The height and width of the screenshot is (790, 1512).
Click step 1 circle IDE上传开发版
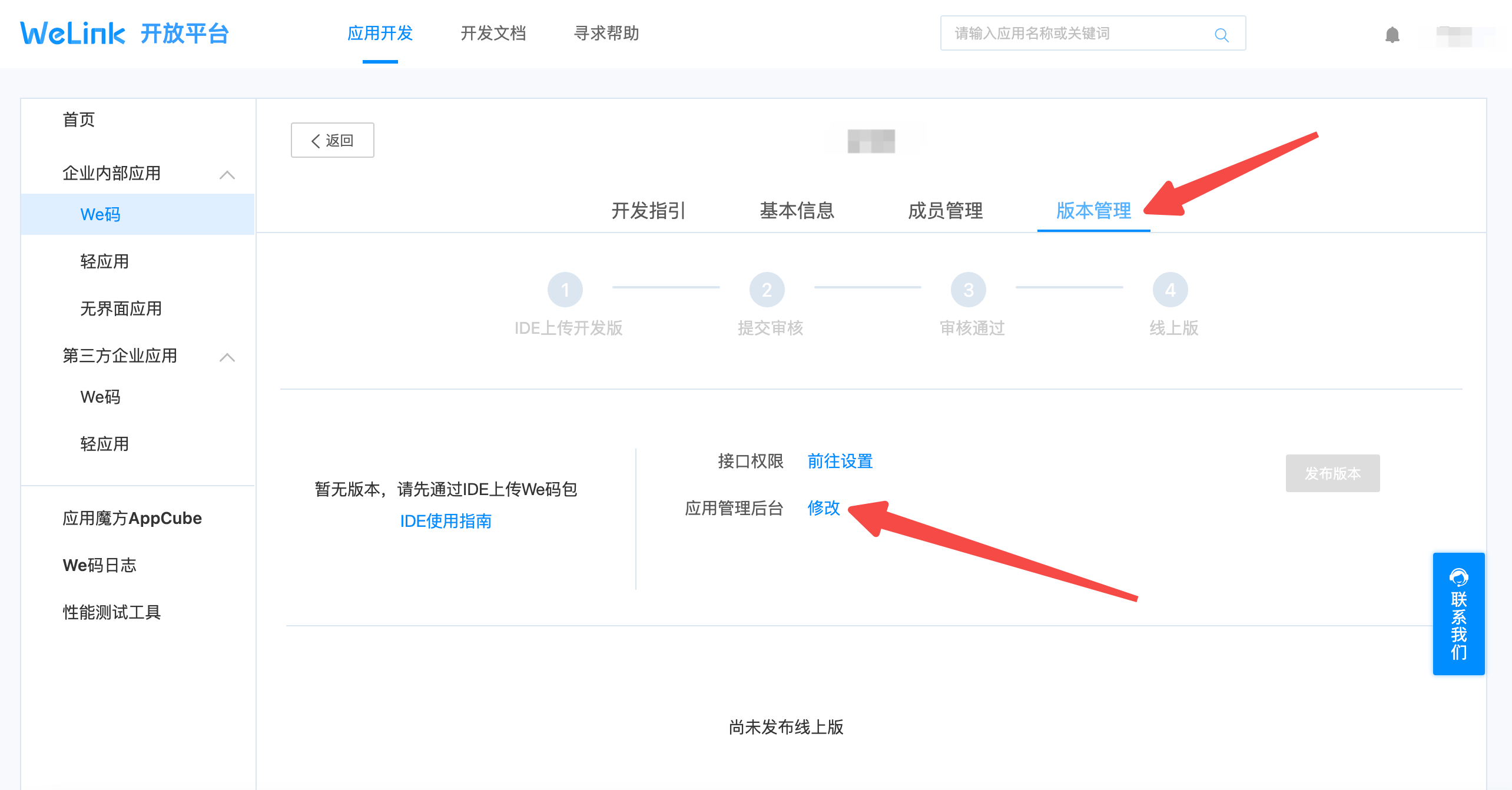click(565, 290)
